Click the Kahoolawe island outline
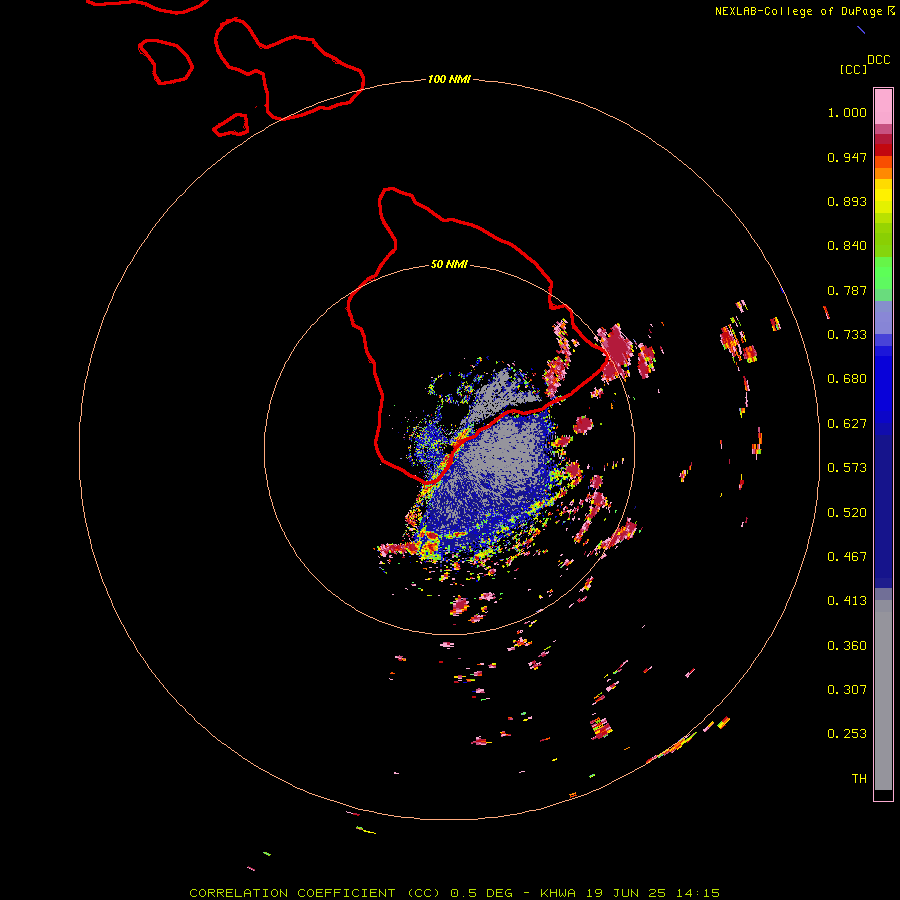This screenshot has width=900, height=900. click(x=231, y=125)
